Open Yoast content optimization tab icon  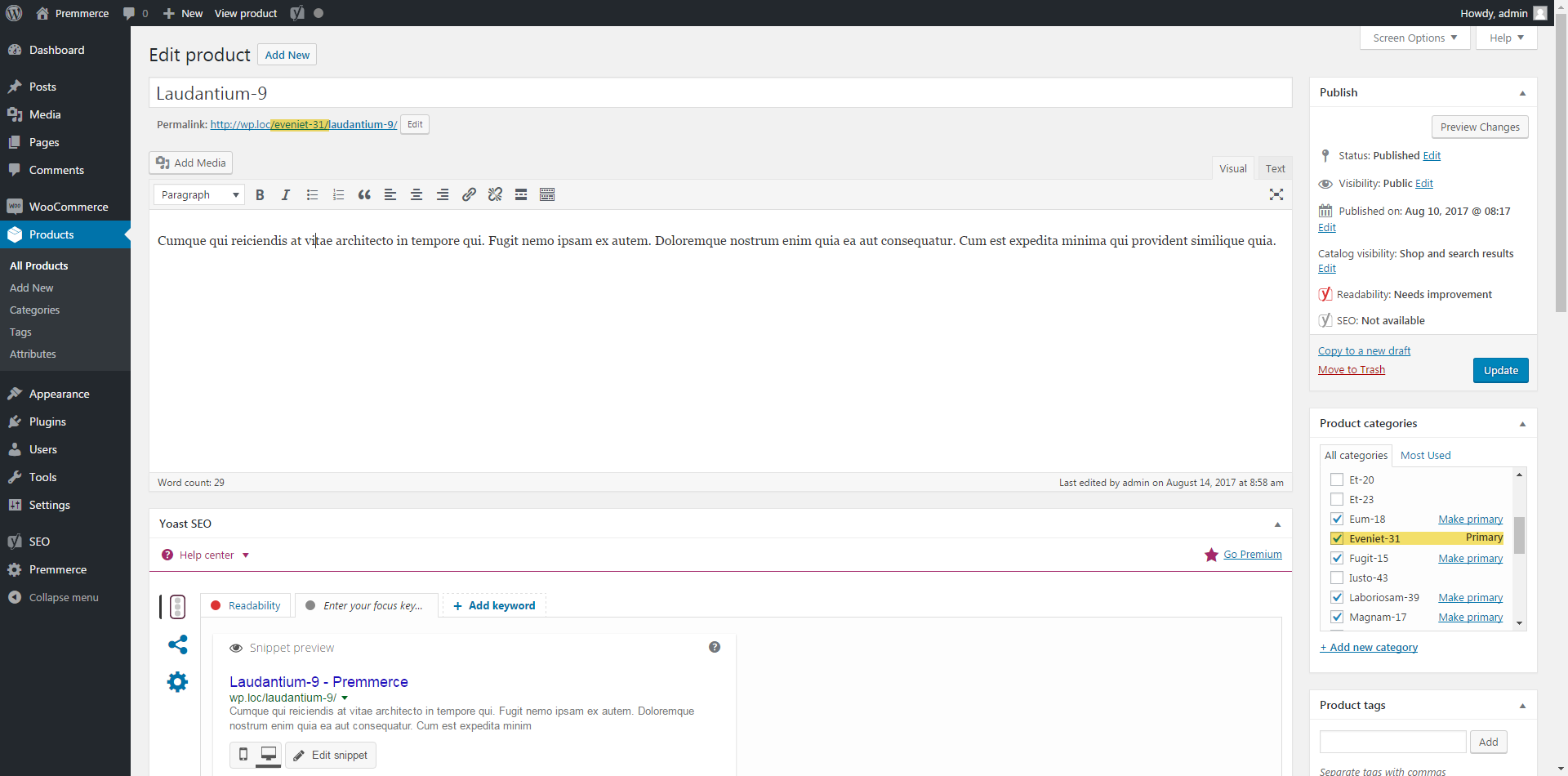point(177,607)
